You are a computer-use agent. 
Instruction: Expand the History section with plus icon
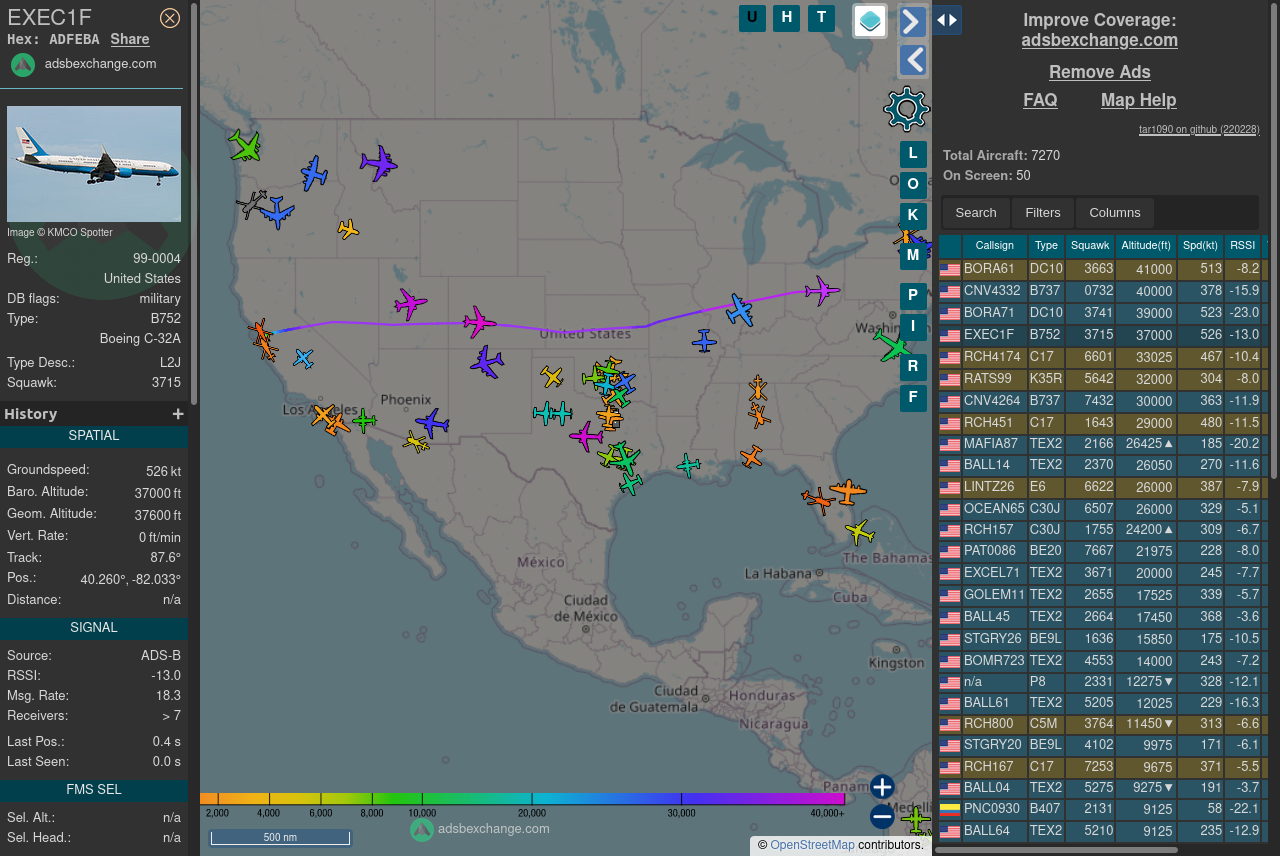coord(178,414)
